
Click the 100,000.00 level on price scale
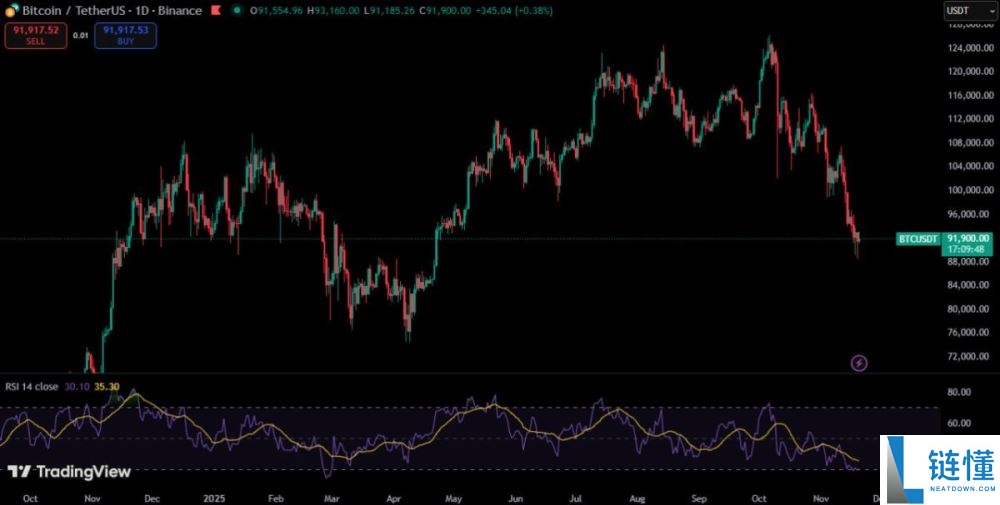coord(970,190)
